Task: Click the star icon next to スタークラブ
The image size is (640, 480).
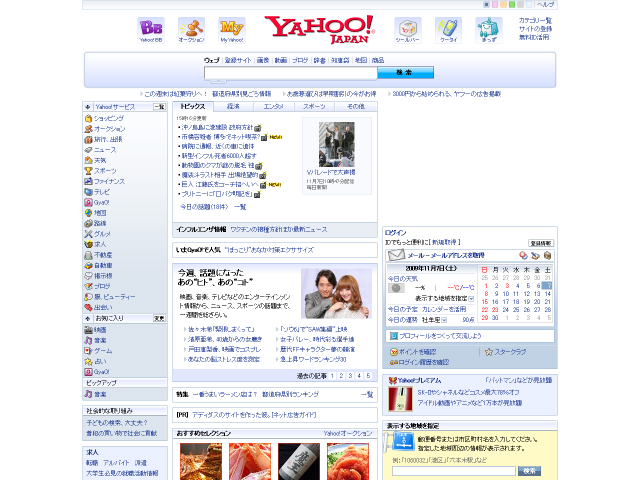Action: pyautogui.click(x=489, y=352)
